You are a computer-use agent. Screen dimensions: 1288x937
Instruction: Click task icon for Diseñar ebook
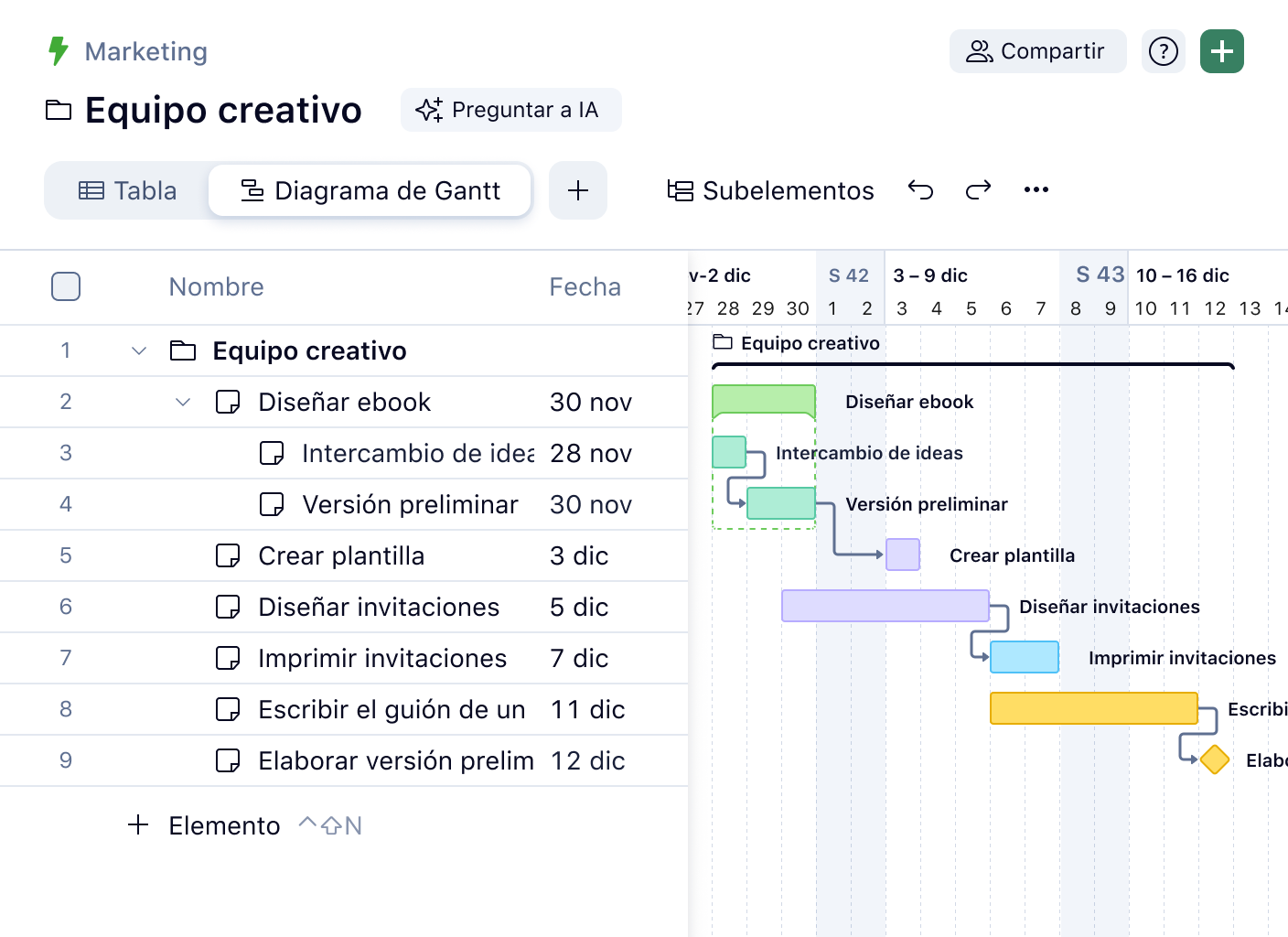228,402
